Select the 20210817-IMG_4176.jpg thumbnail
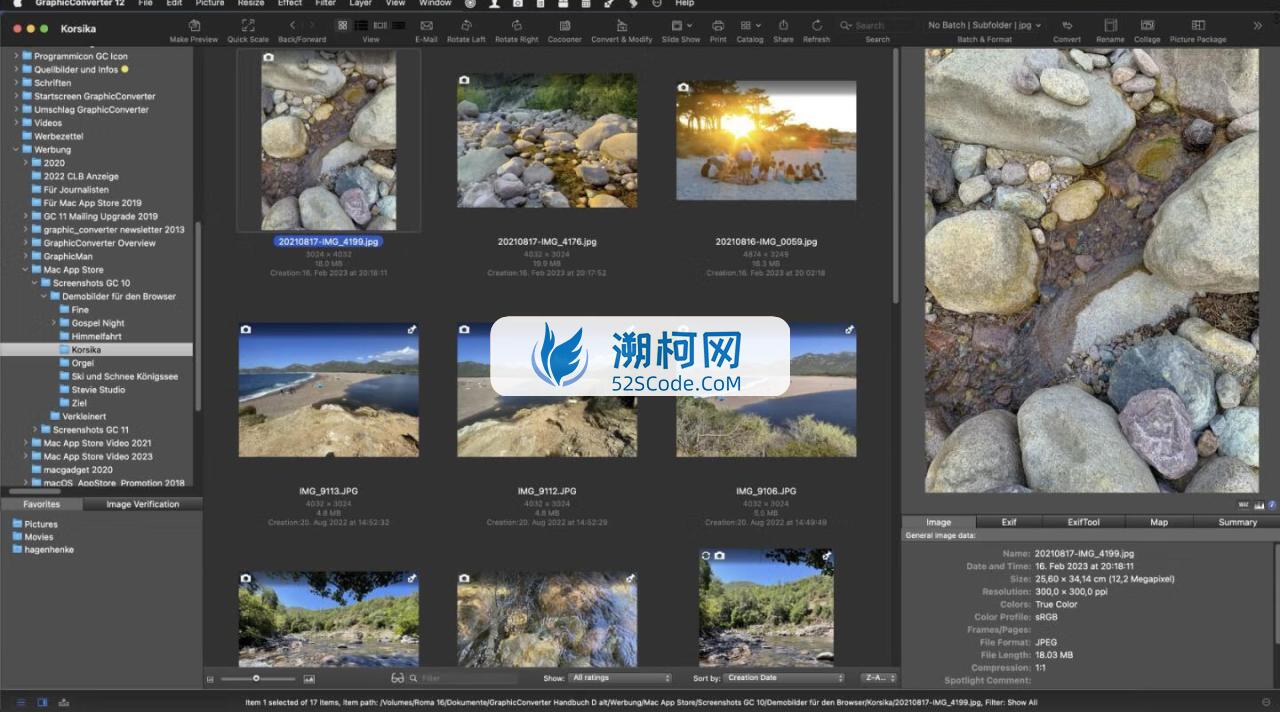 click(x=546, y=139)
